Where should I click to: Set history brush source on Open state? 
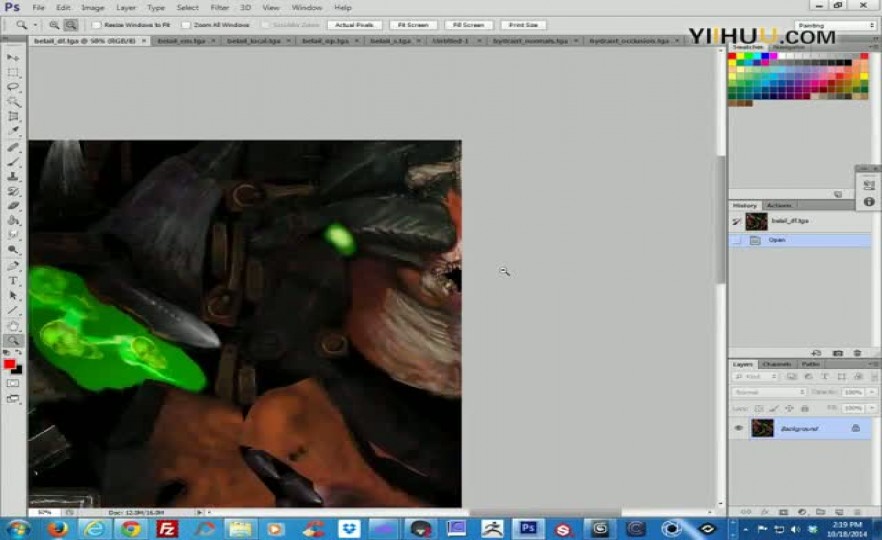pos(736,240)
